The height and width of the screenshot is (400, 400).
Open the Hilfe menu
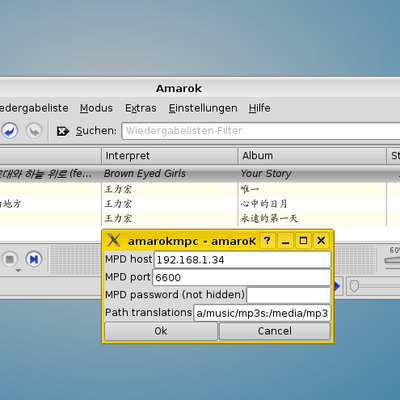259,108
